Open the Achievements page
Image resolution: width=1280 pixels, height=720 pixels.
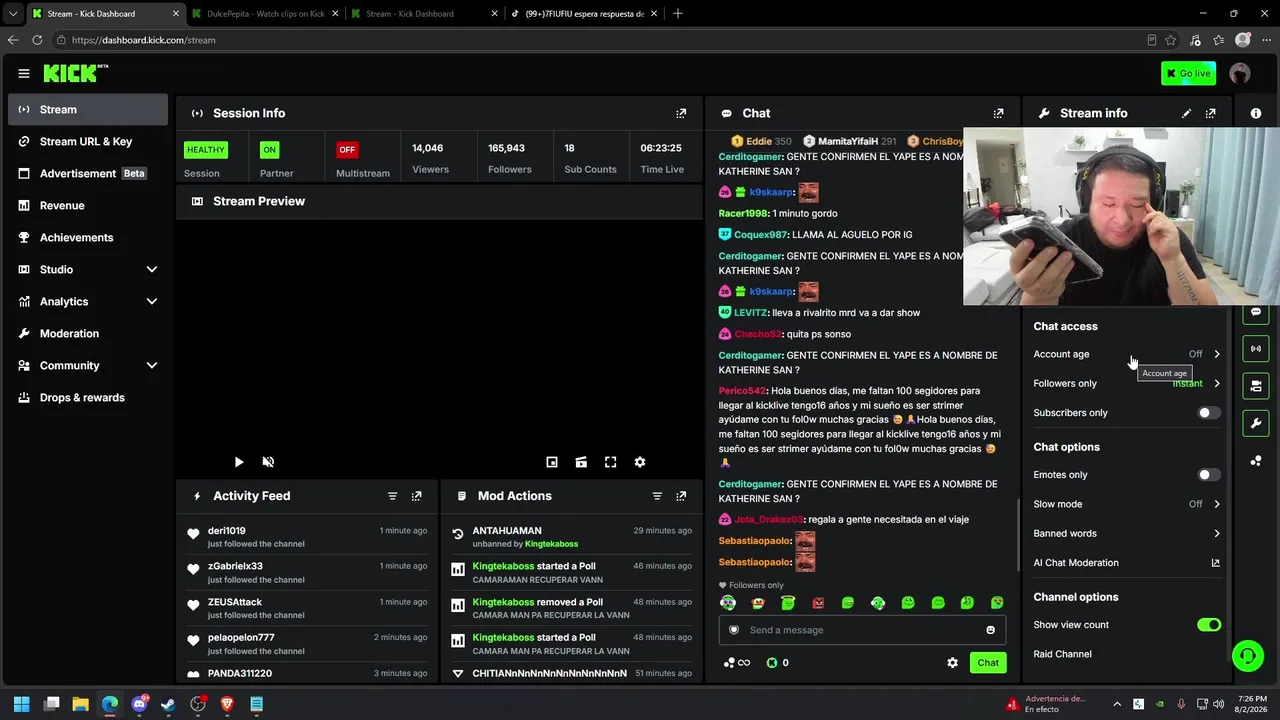(x=88, y=238)
